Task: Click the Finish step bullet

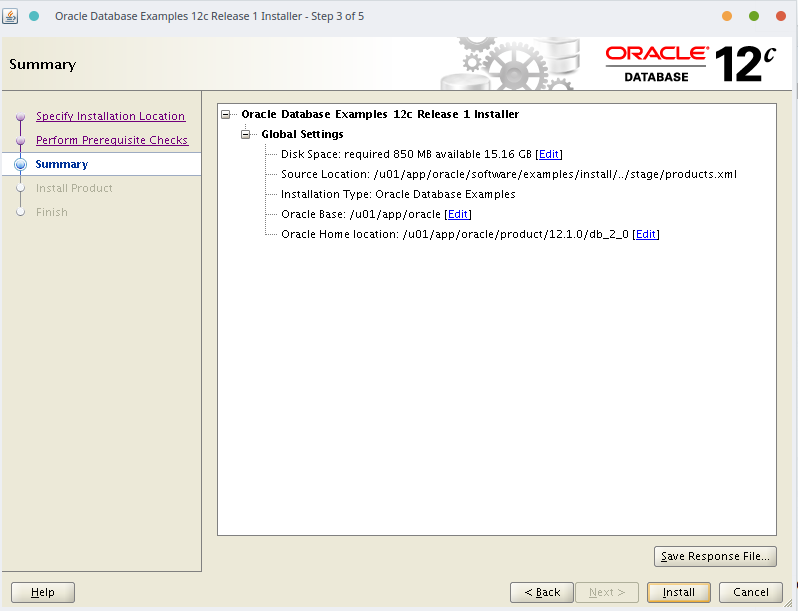Action: (20, 212)
